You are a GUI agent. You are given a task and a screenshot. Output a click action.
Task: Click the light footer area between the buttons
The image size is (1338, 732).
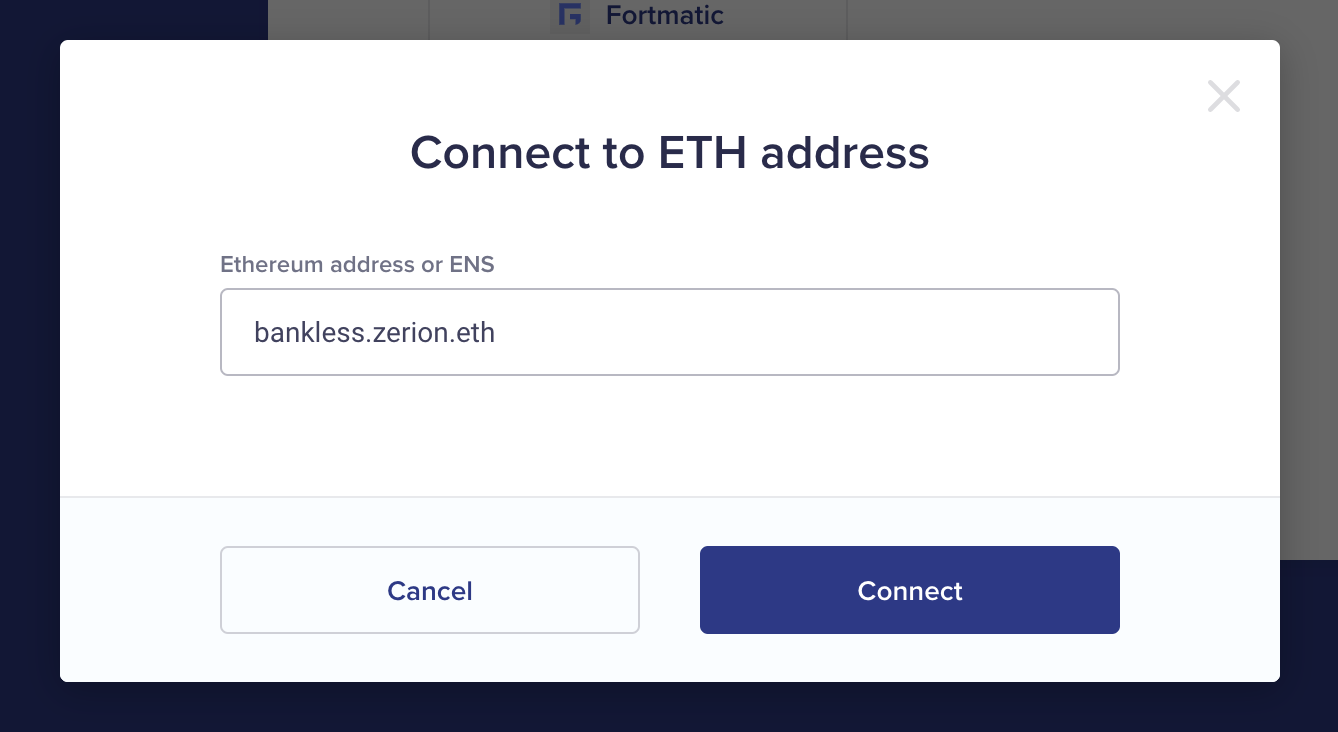pyautogui.click(x=669, y=590)
